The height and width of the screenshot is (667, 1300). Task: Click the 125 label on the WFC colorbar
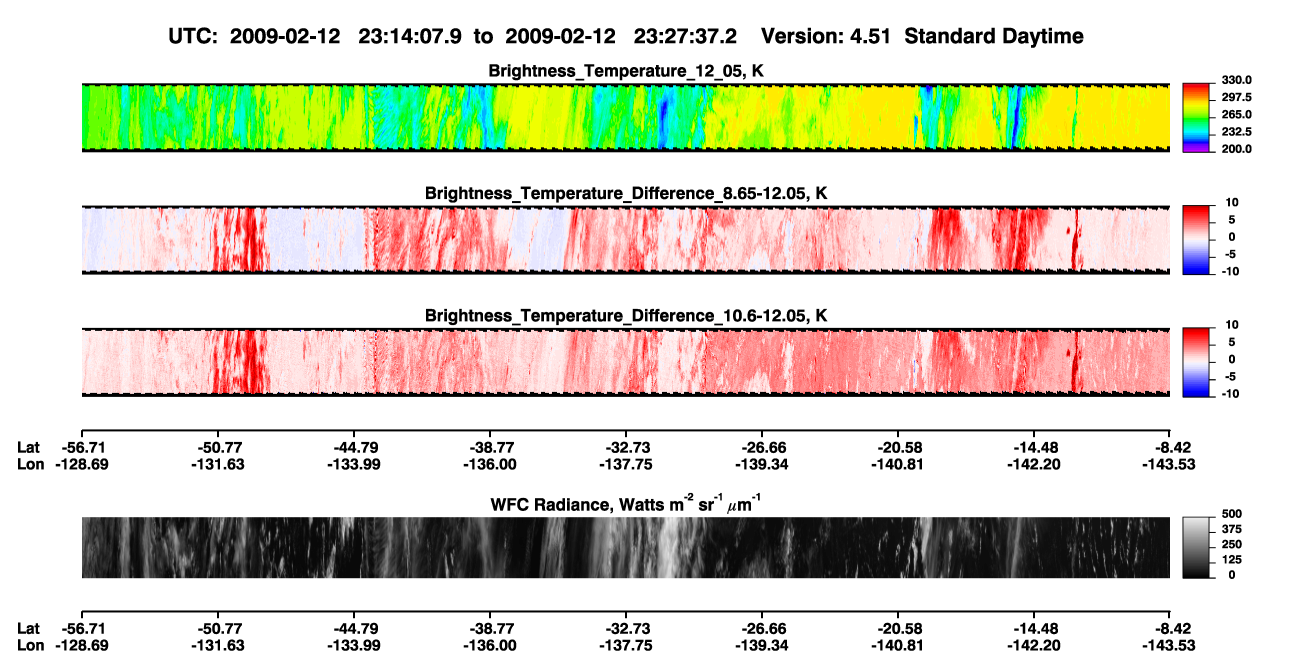pos(1232,560)
